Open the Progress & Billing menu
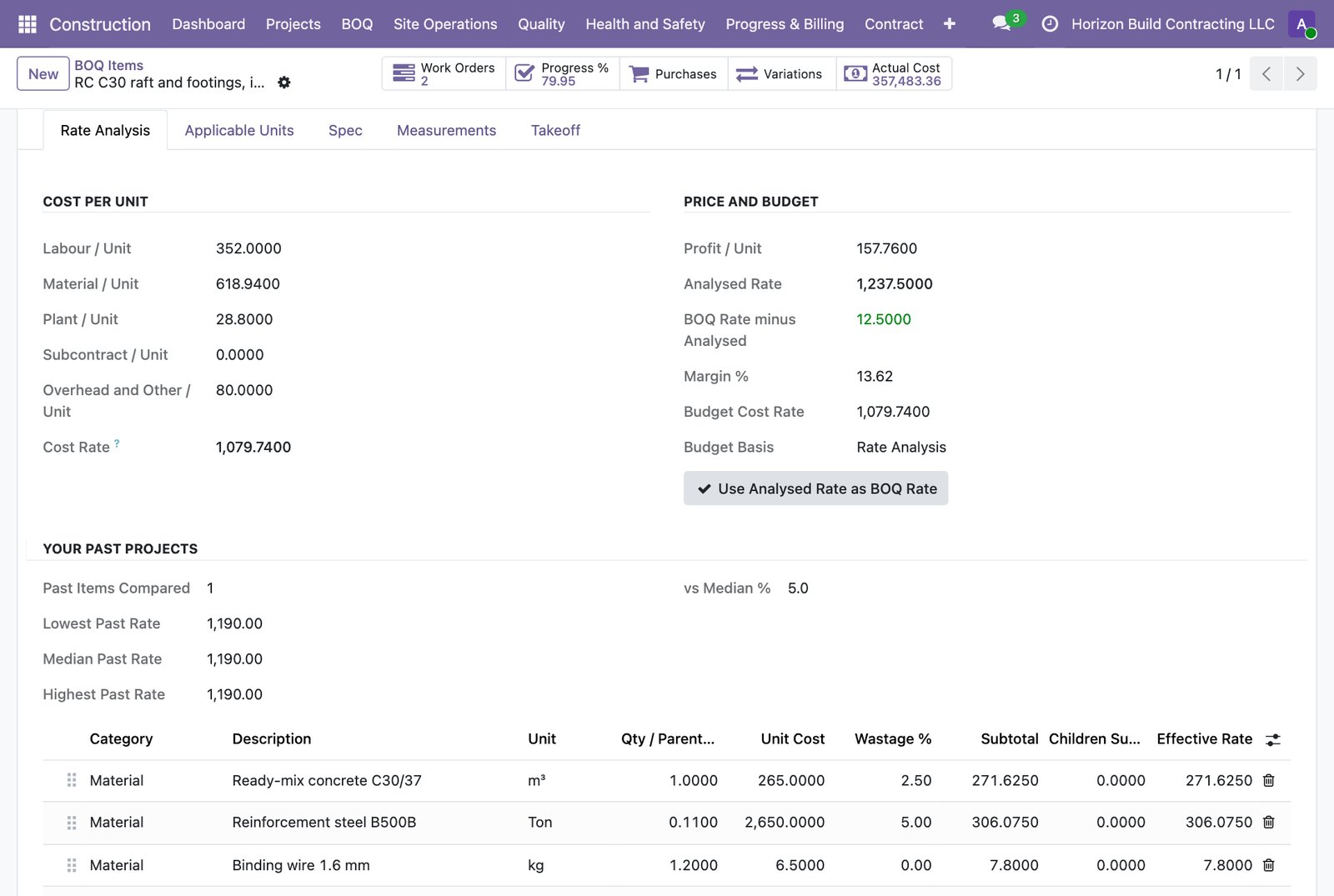Screen dimensions: 1334x896 tap(785, 24)
